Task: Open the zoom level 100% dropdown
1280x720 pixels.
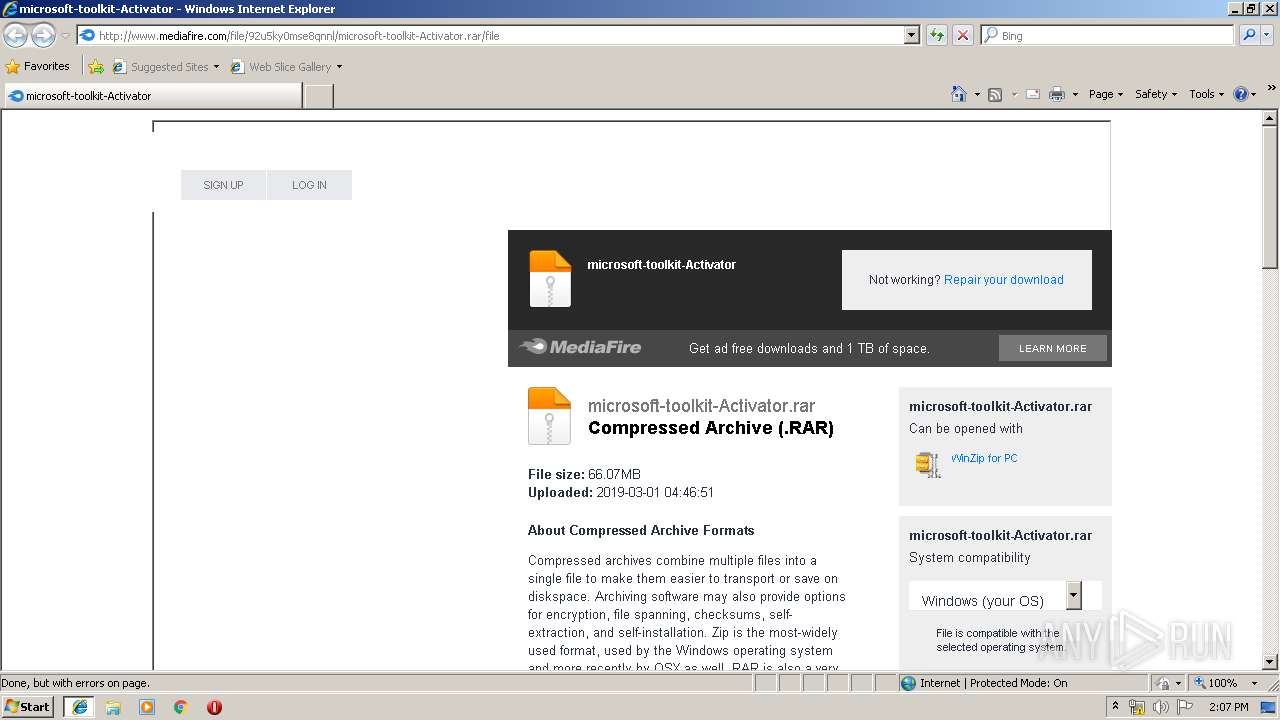Action: (1254, 683)
